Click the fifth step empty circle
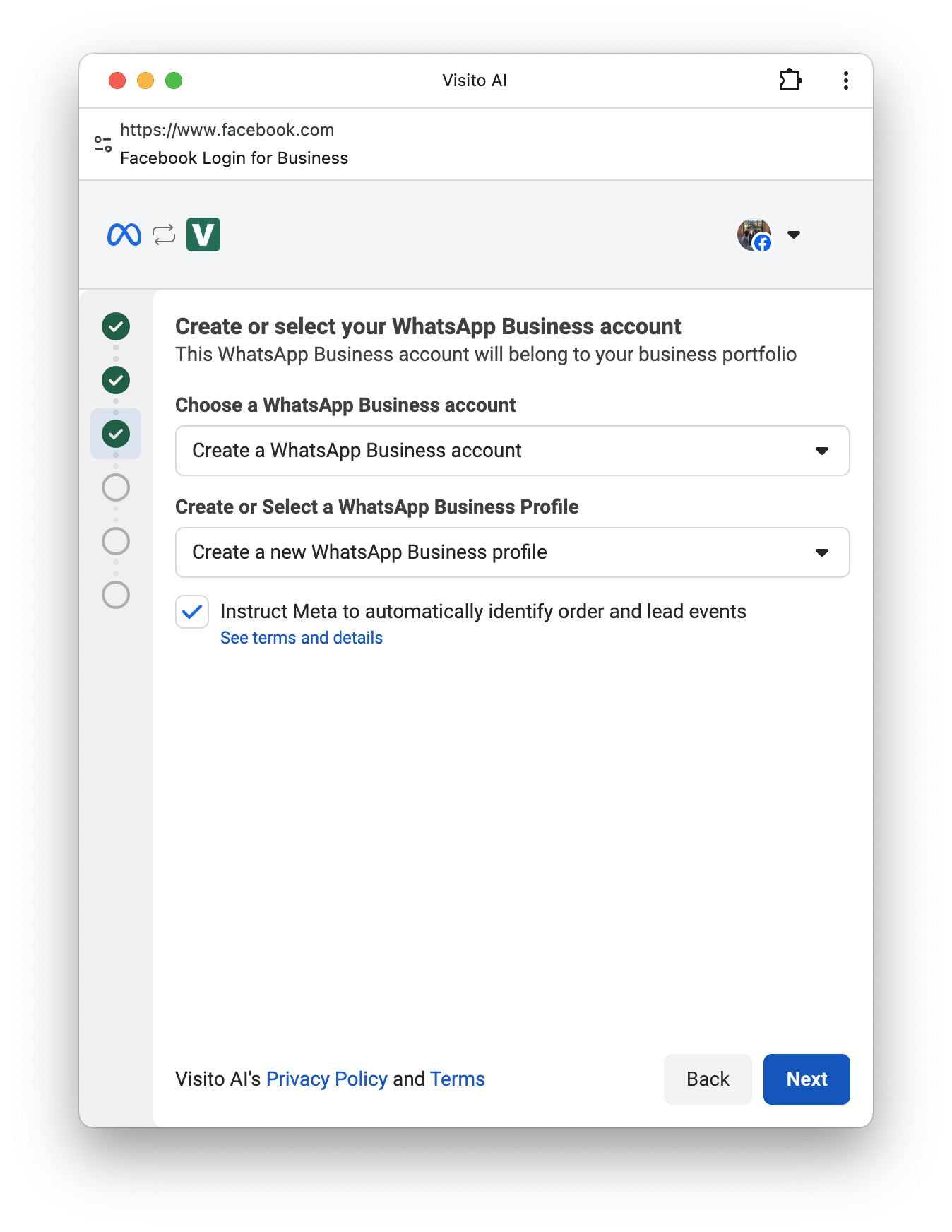The height and width of the screenshot is (1232, 952). 116,541
